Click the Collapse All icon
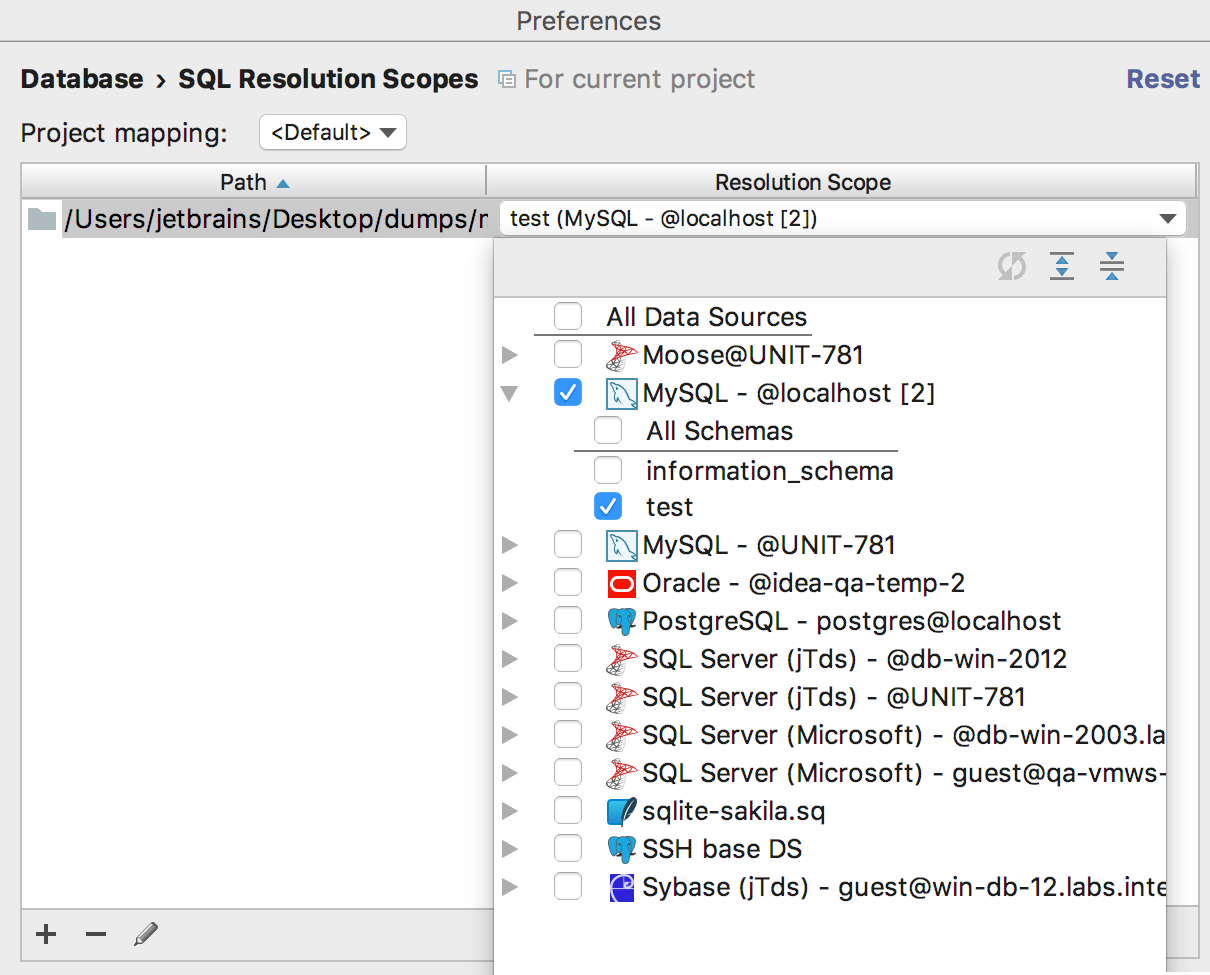Screen dimensions: 1210x975 pyautogui.click(x=1112, y=267)
